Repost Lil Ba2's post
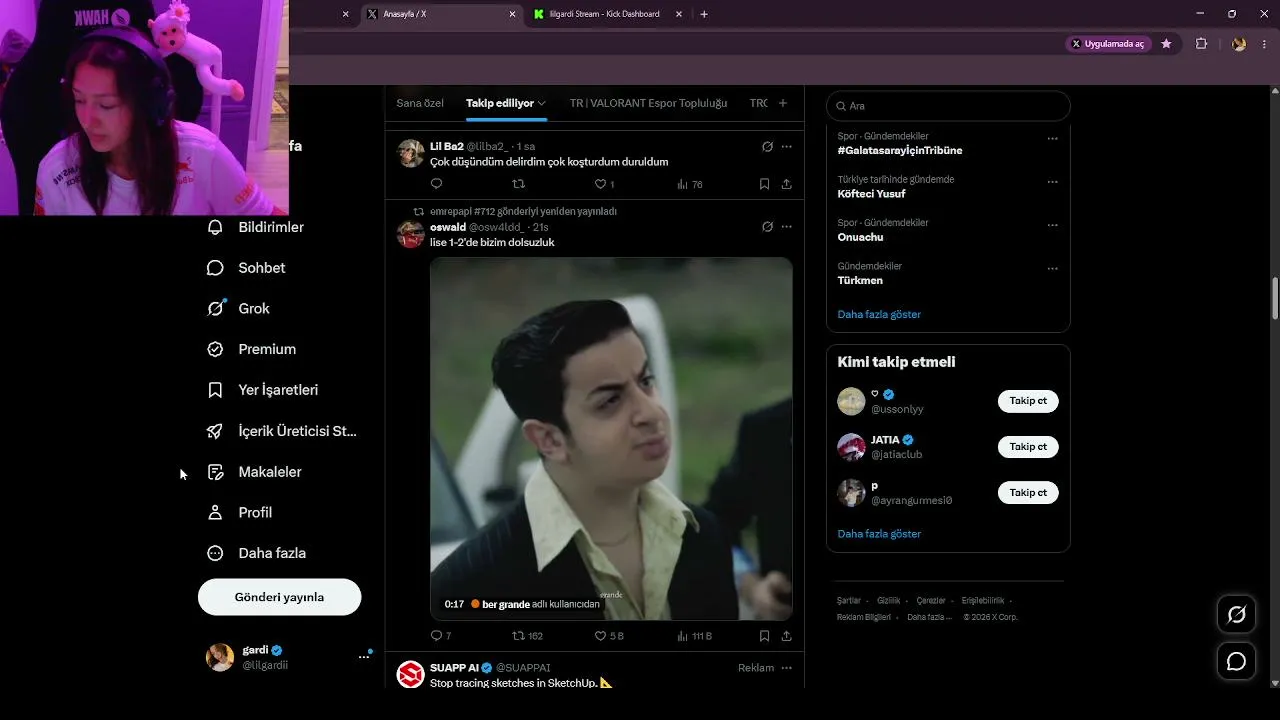The image size is (1280, 720). pyautogui.click(x=518, y=184)
